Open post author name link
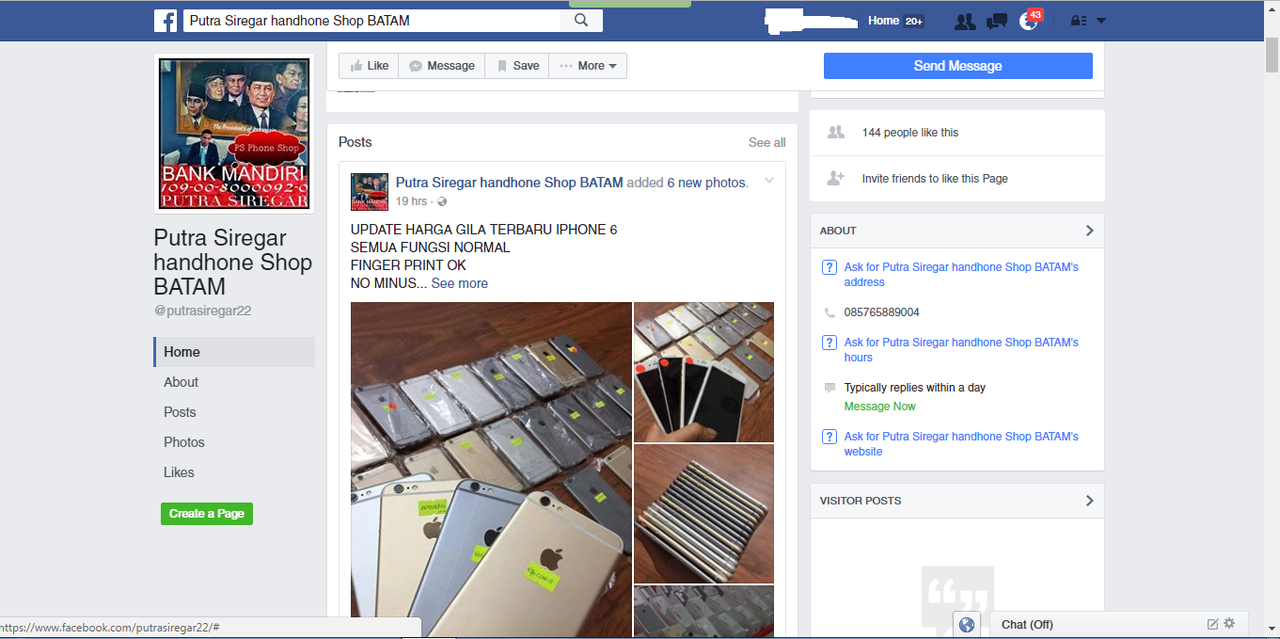Viewport: 1280px width, 639px height. point(509,182)
